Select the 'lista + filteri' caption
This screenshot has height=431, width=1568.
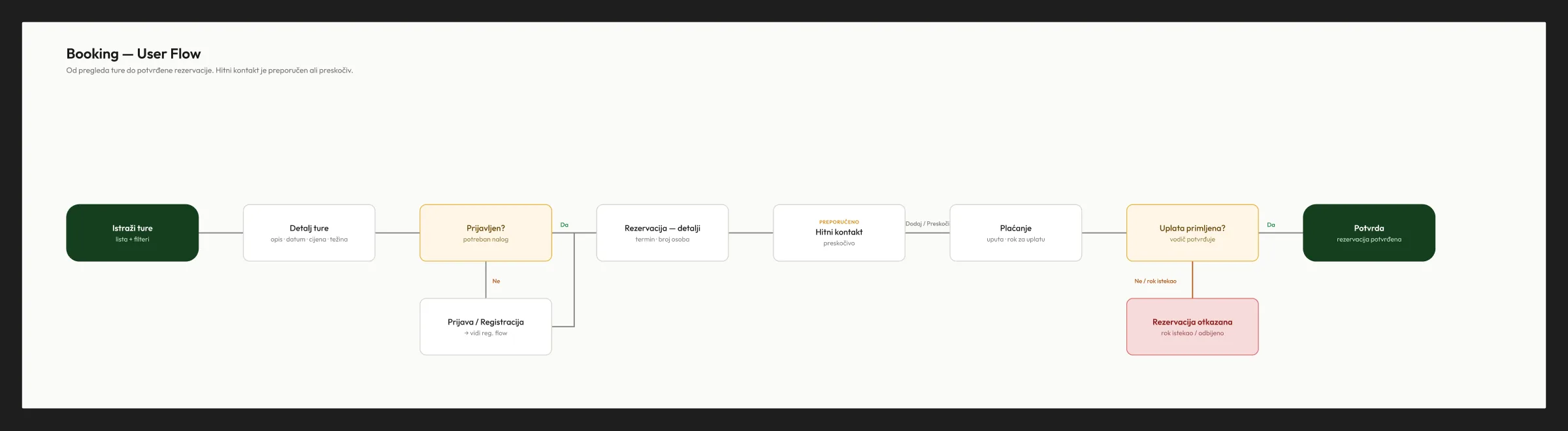click(132, 240)
